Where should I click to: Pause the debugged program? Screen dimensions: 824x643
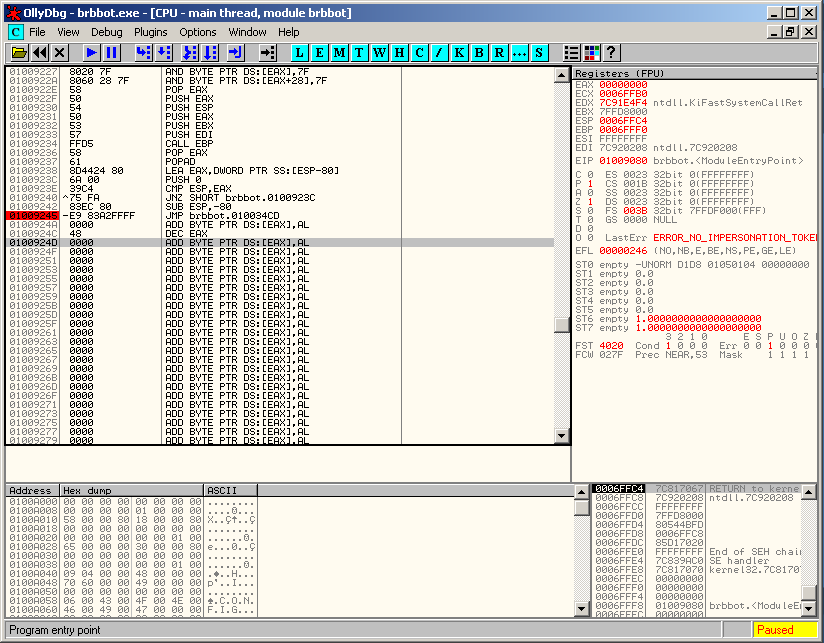point(112,52)
